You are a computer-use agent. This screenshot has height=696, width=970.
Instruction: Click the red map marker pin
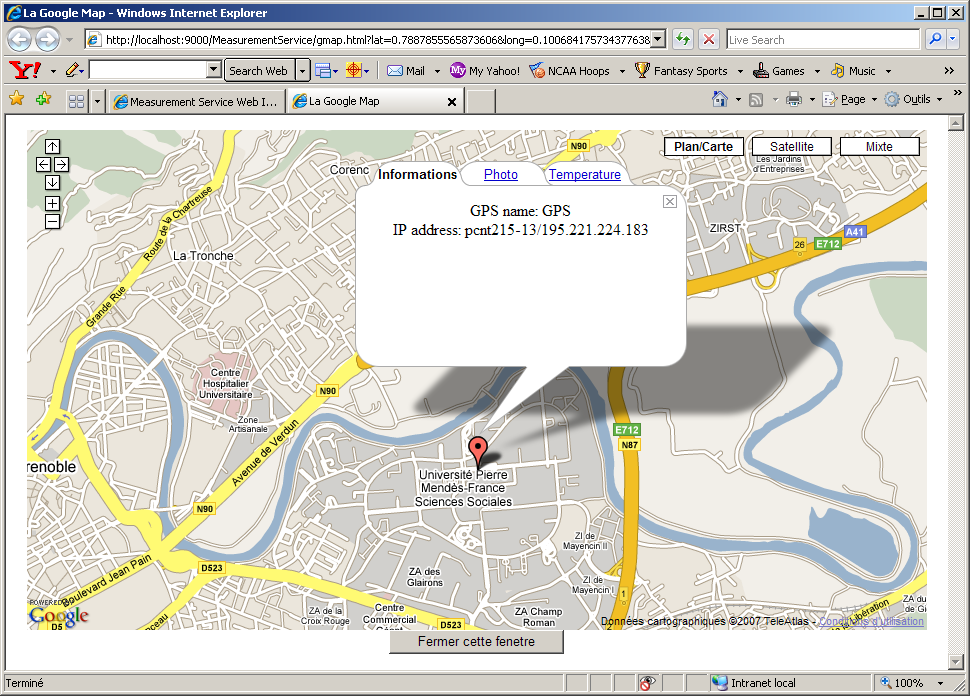point(478,451)
